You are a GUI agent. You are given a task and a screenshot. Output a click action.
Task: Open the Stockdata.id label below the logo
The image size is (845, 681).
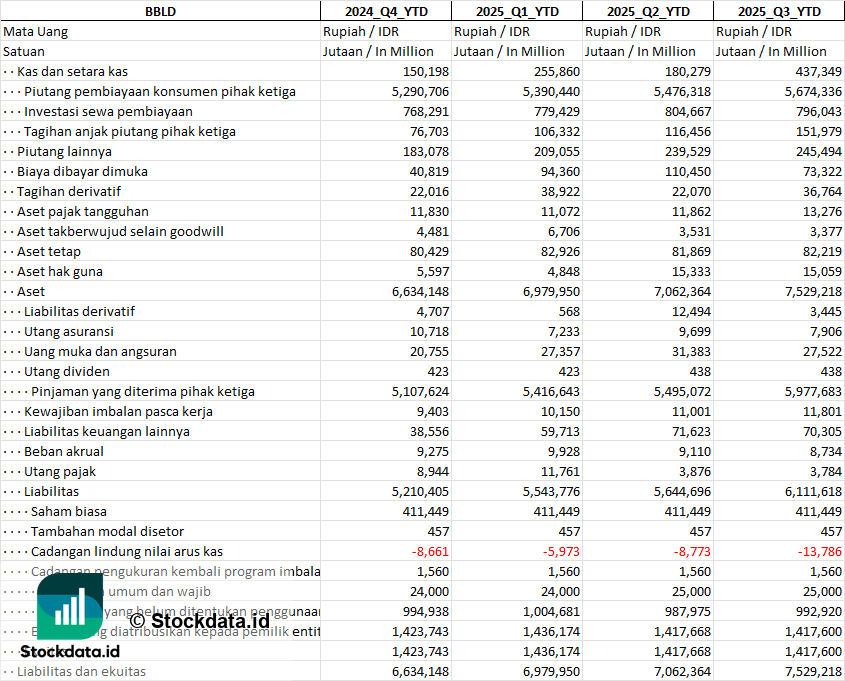[x=69, y=651]
